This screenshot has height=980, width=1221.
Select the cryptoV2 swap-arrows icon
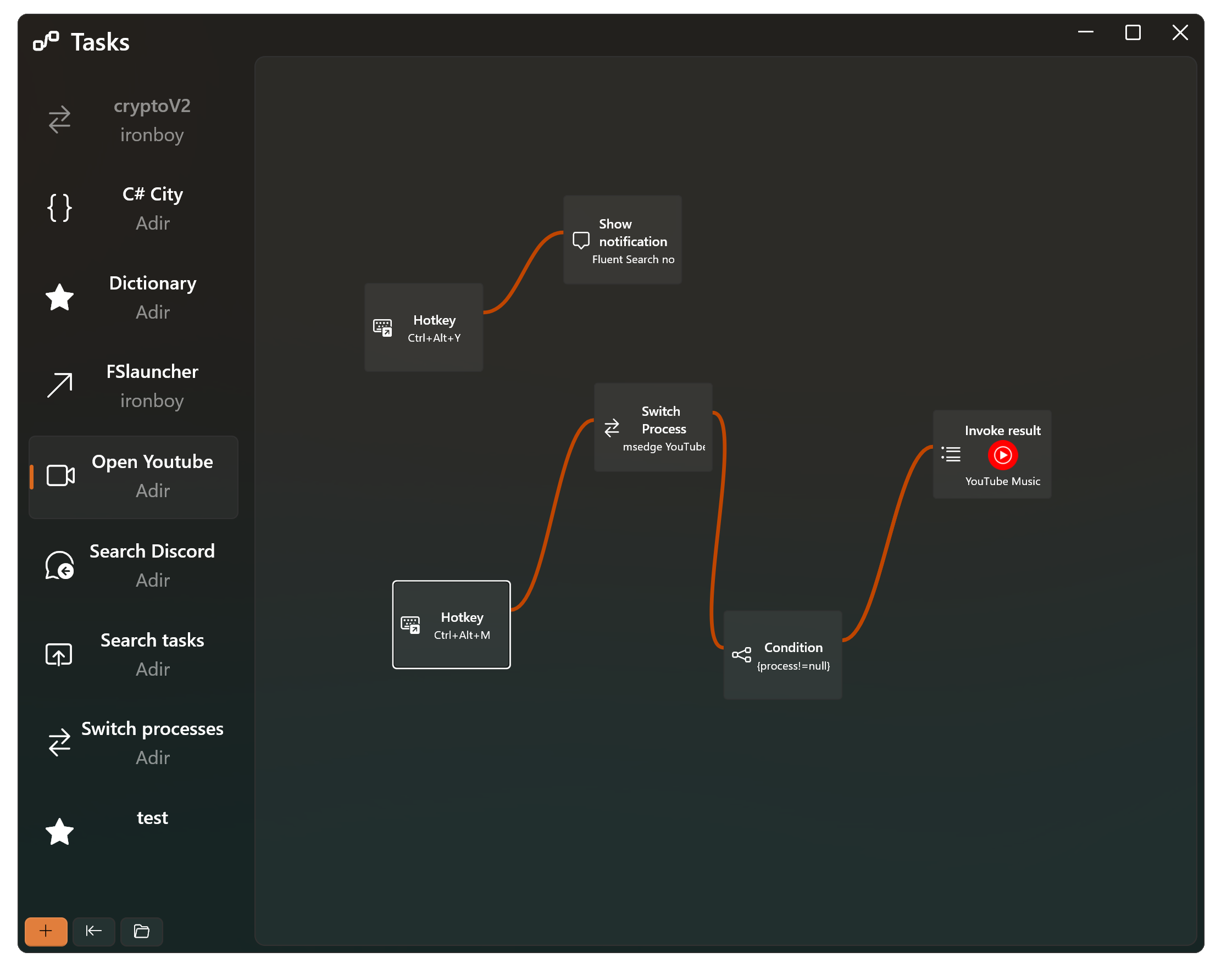click(x=59, y=119)
